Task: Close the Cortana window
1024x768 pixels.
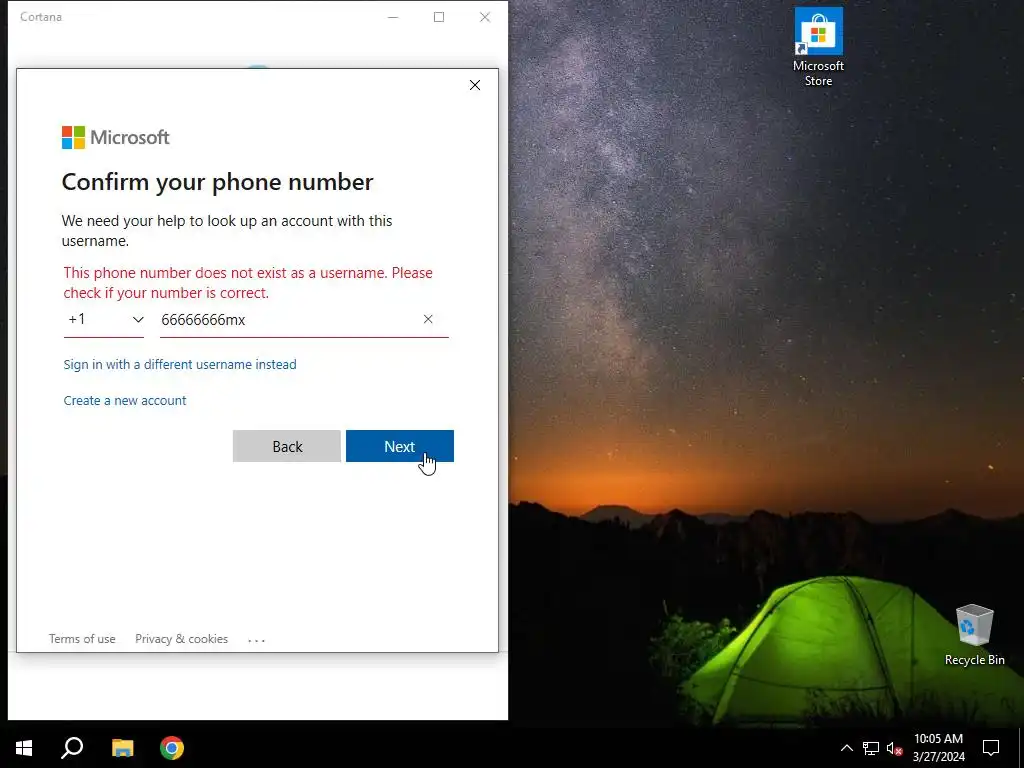Action: click(485, 17)
